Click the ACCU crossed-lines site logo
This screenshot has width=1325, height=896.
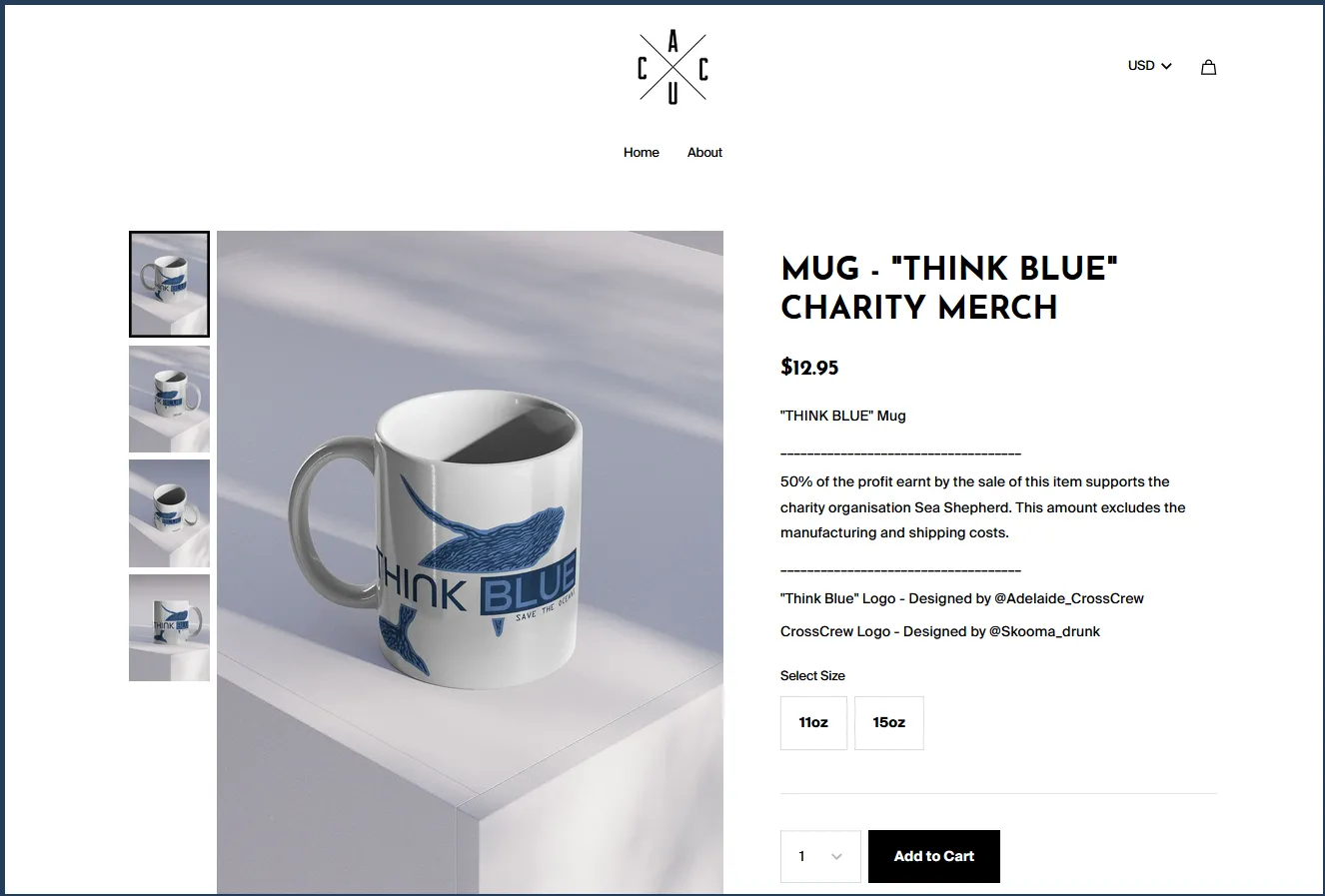click(x=672, y=67)
